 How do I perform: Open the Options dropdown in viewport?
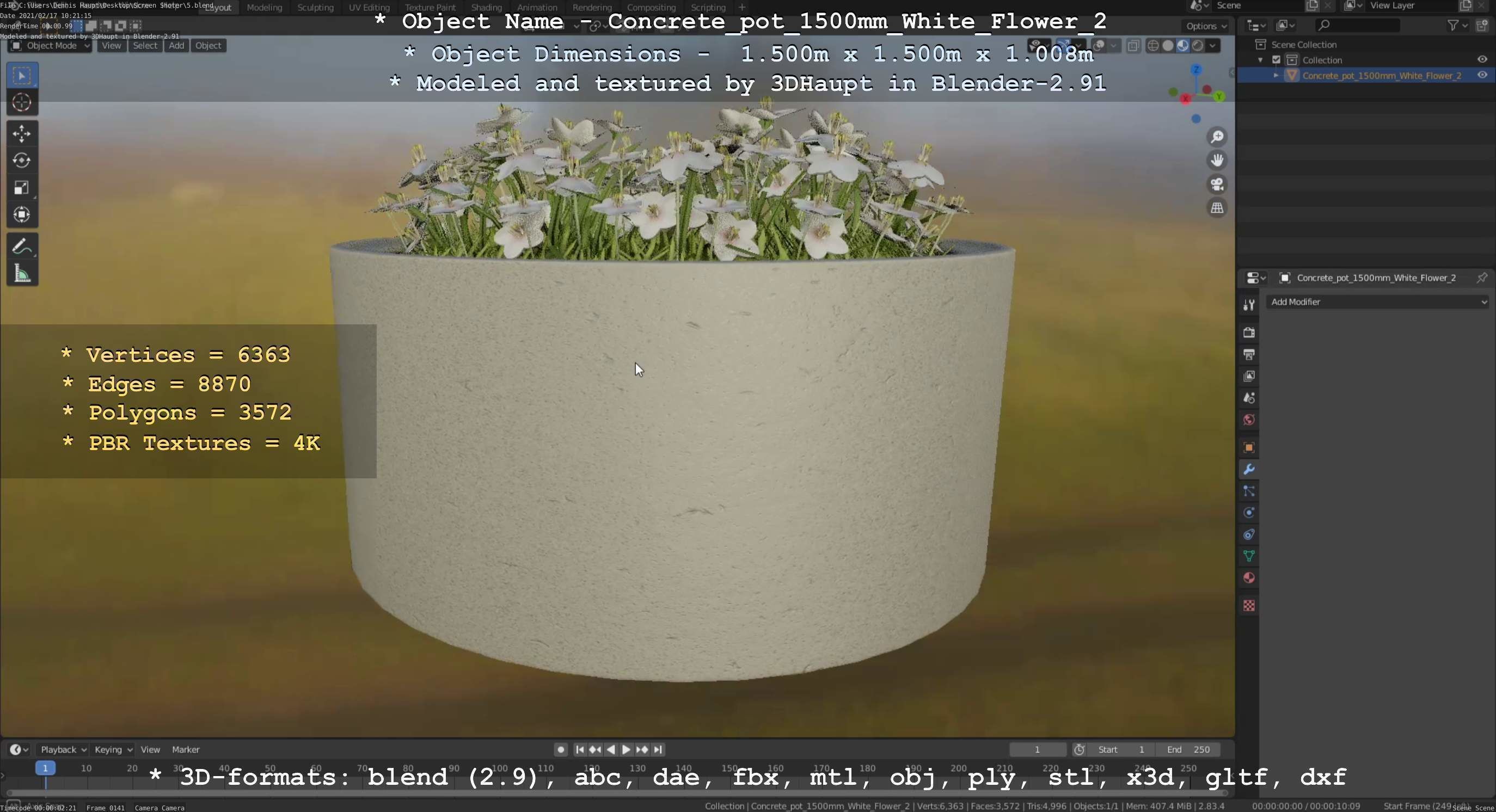[x=1206, y=26]
